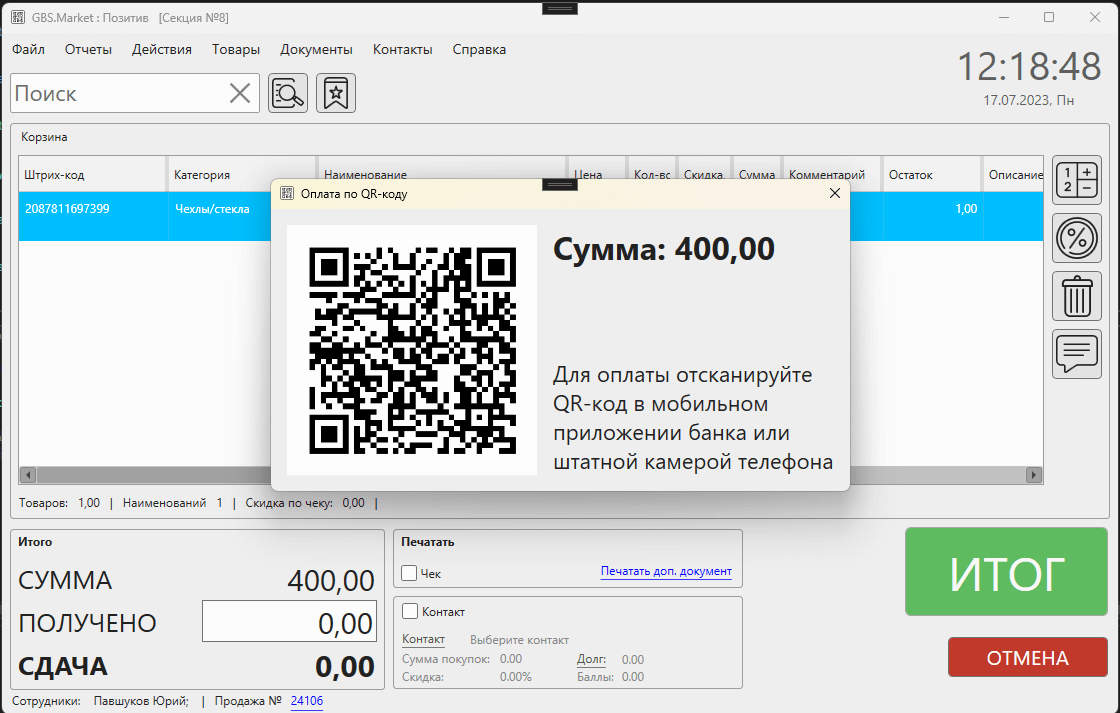
Task: Open the percent discount tool
Action: (x=1076, y=238)
